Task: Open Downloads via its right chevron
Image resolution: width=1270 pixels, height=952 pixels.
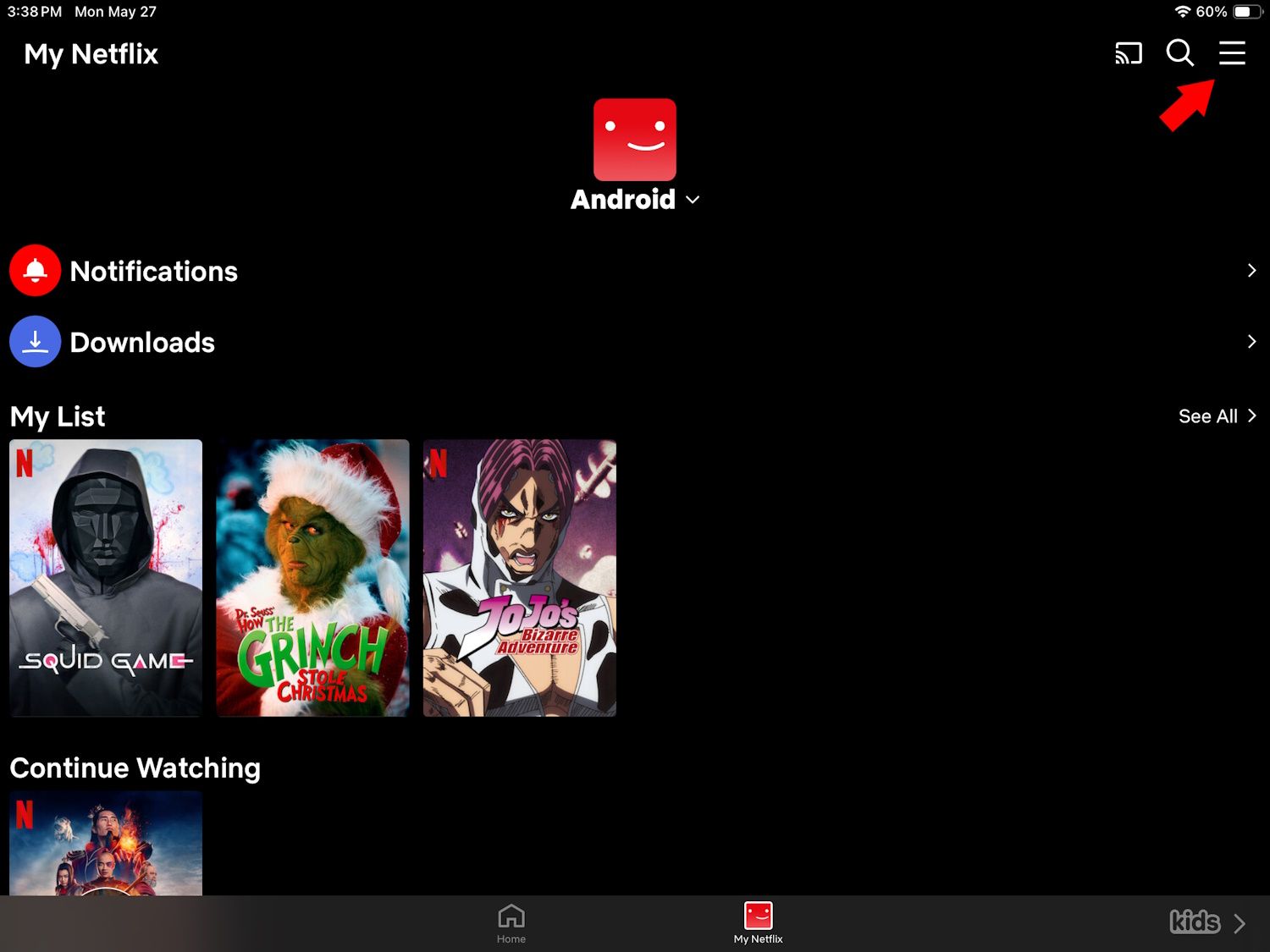Action: click(x=1251, y=341)
